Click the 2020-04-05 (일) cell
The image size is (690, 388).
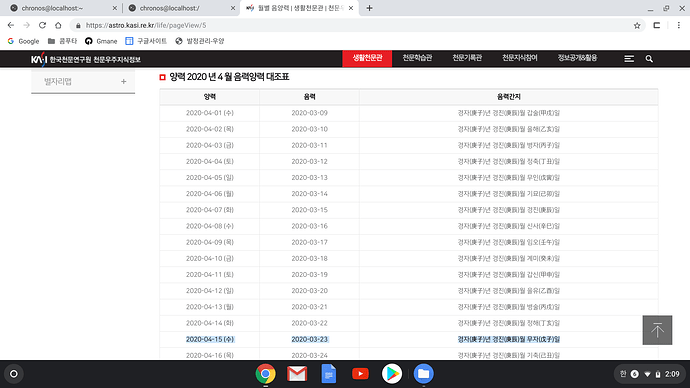tap(209, 178)
